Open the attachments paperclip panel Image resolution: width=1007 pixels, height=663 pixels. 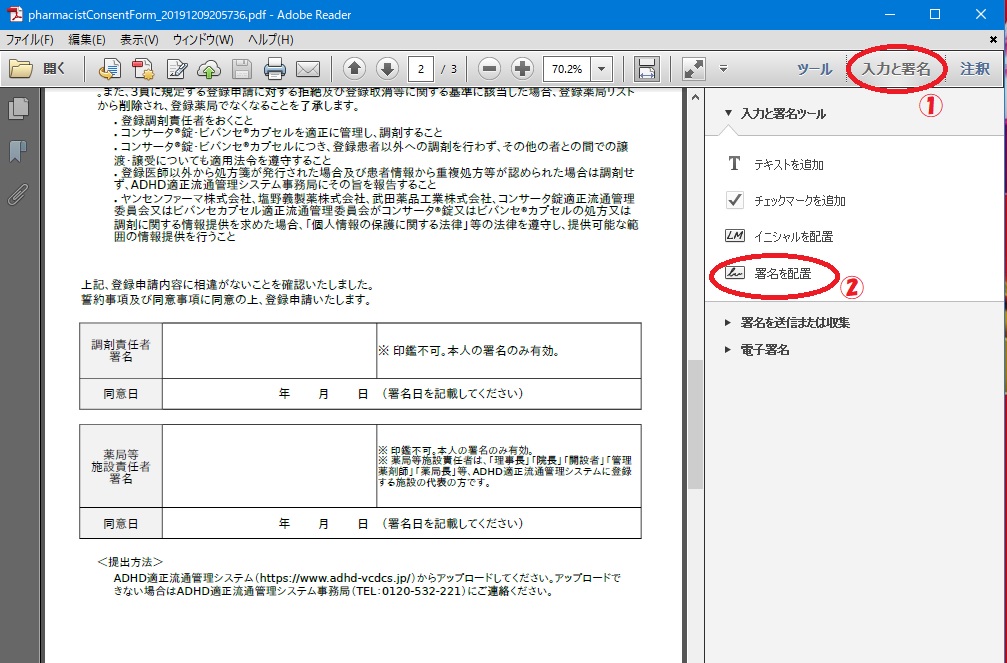point(17,193)
